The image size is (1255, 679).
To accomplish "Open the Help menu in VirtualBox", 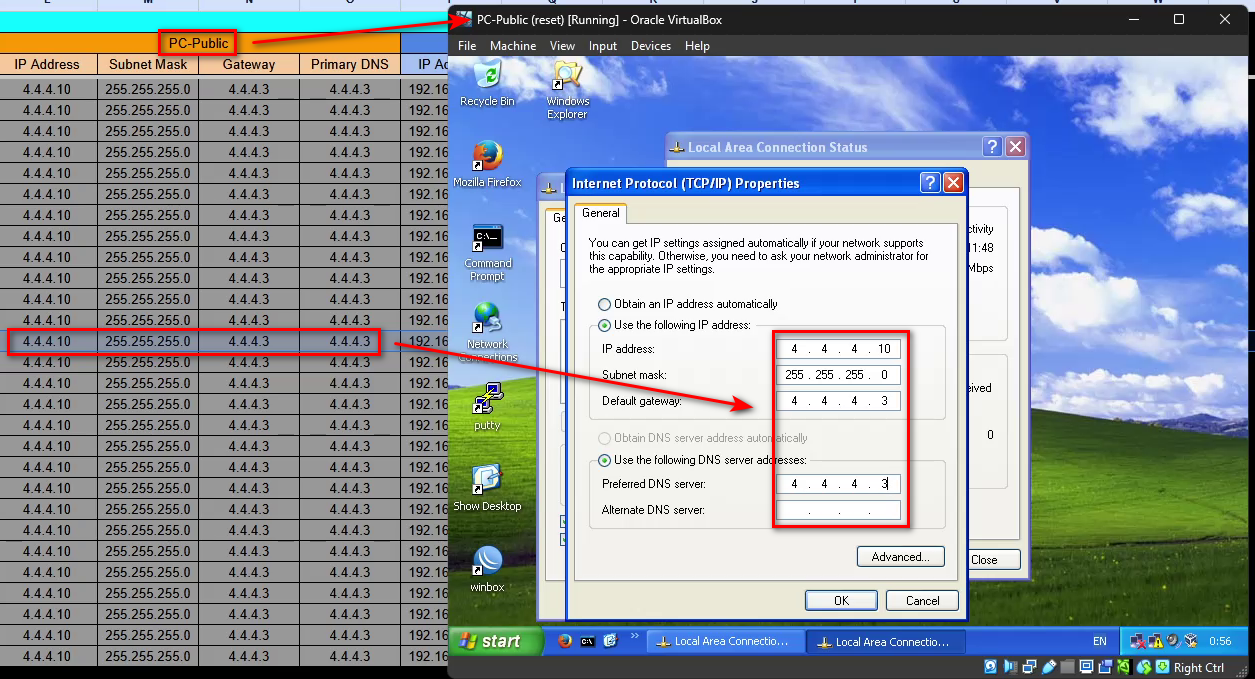I will 697,46.
